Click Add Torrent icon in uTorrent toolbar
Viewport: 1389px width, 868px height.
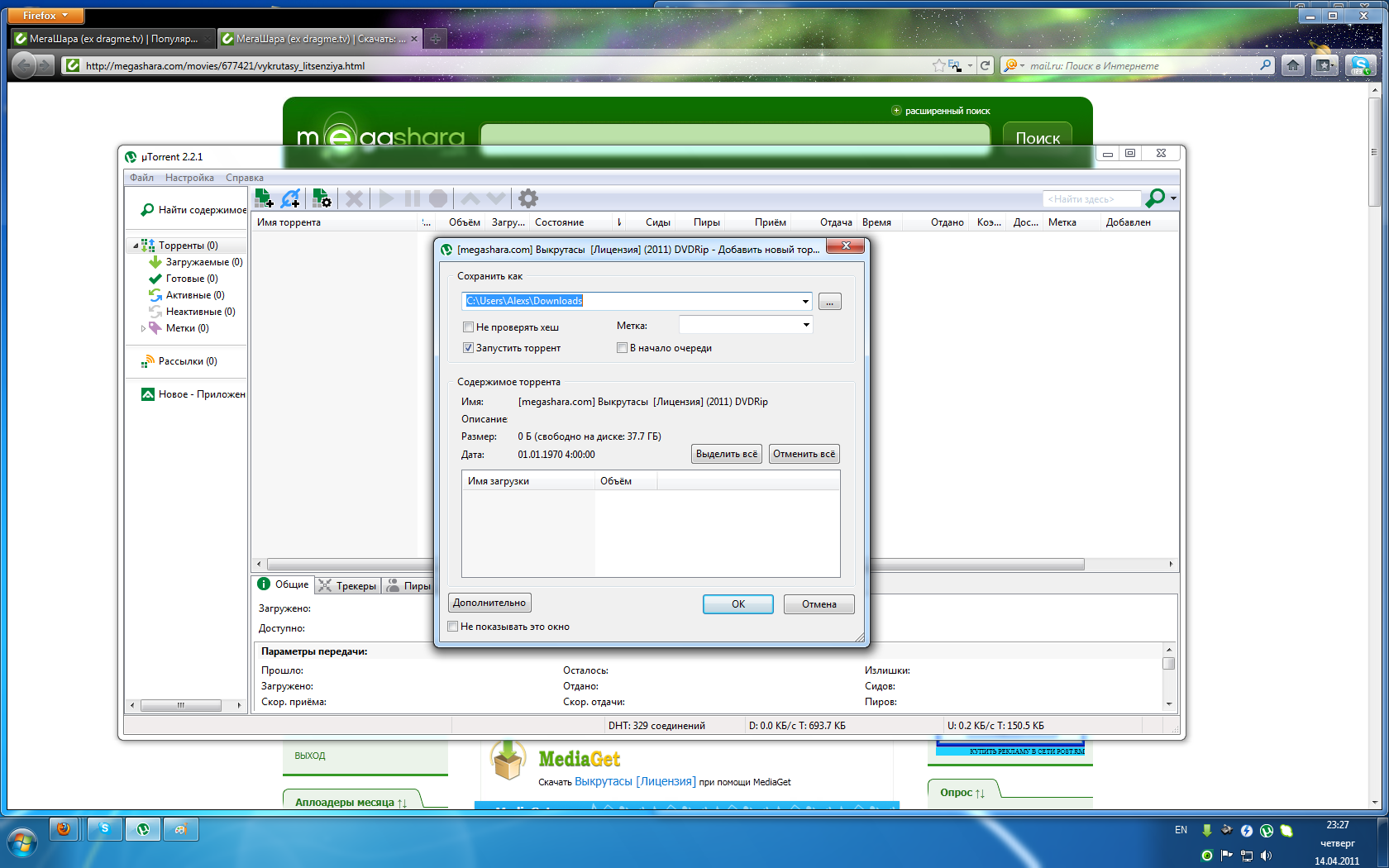[265, 198]
